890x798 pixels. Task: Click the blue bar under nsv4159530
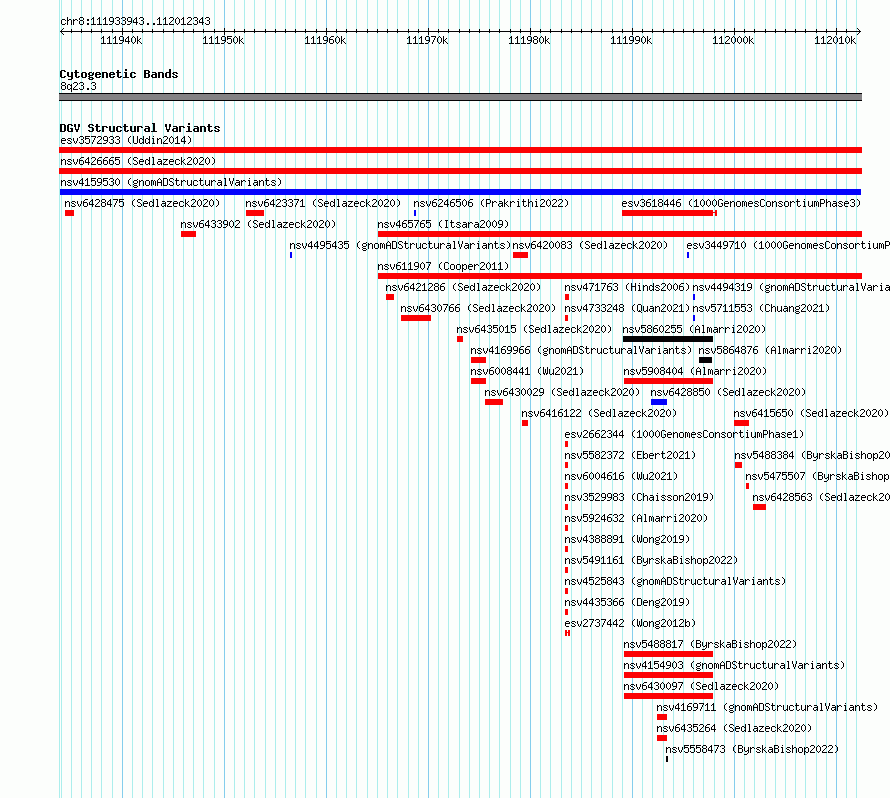pyautogui.click(x=460, y=192)
